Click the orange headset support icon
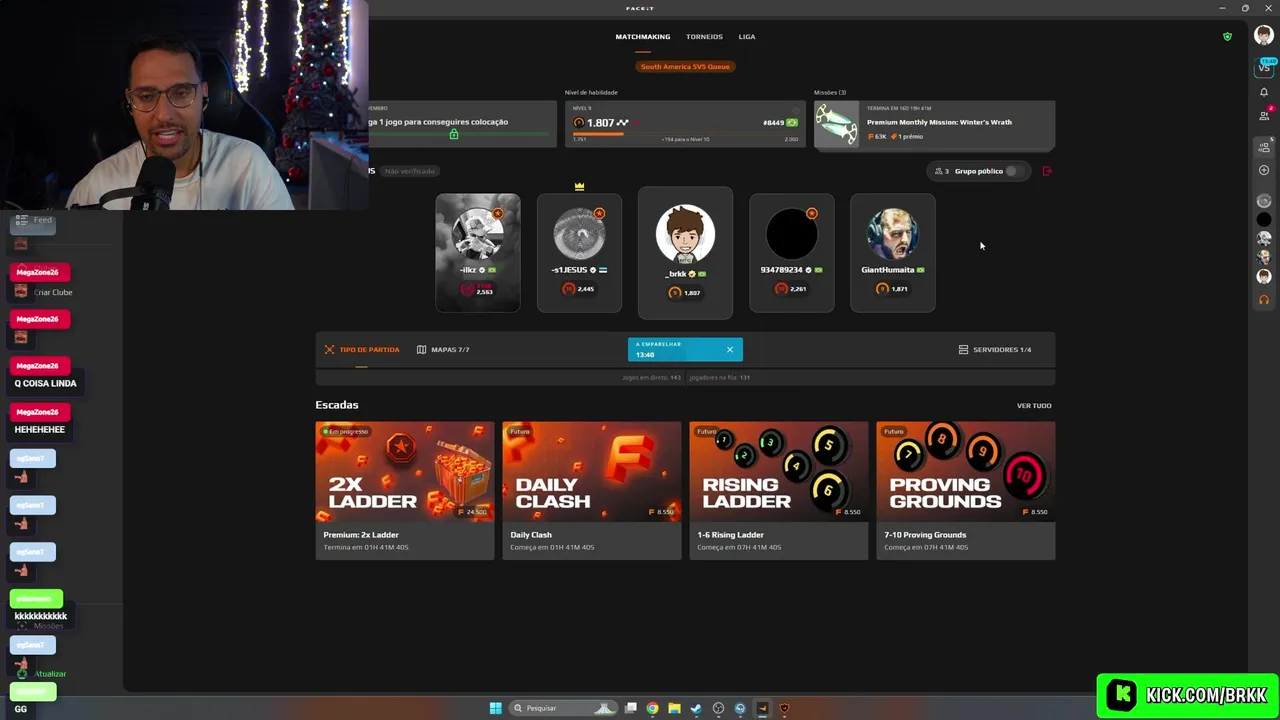1280x720 pixels. click(x=1264, y=299)
